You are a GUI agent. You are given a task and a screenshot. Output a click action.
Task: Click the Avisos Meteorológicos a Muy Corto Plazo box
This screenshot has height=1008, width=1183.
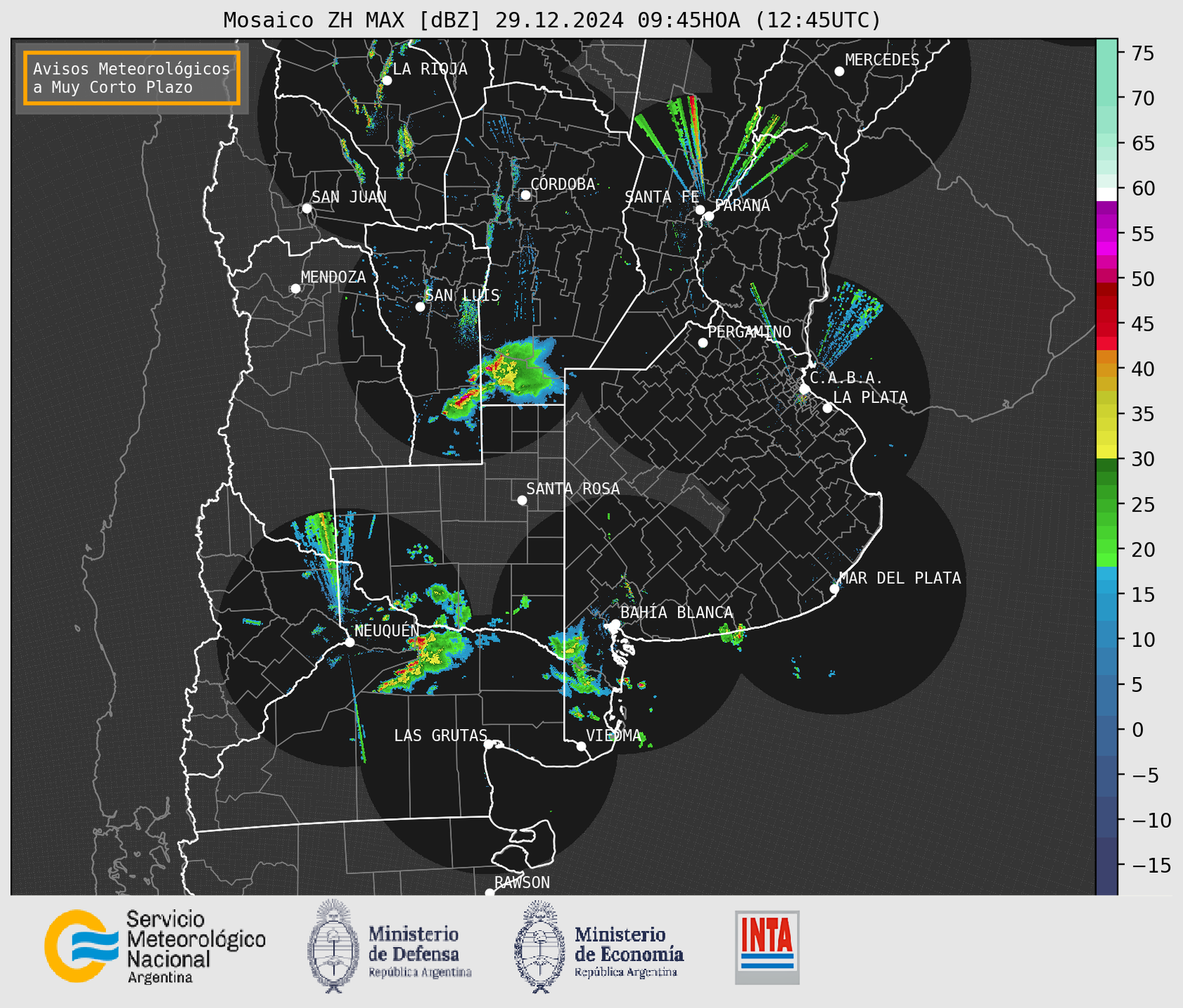pos(132,78)
